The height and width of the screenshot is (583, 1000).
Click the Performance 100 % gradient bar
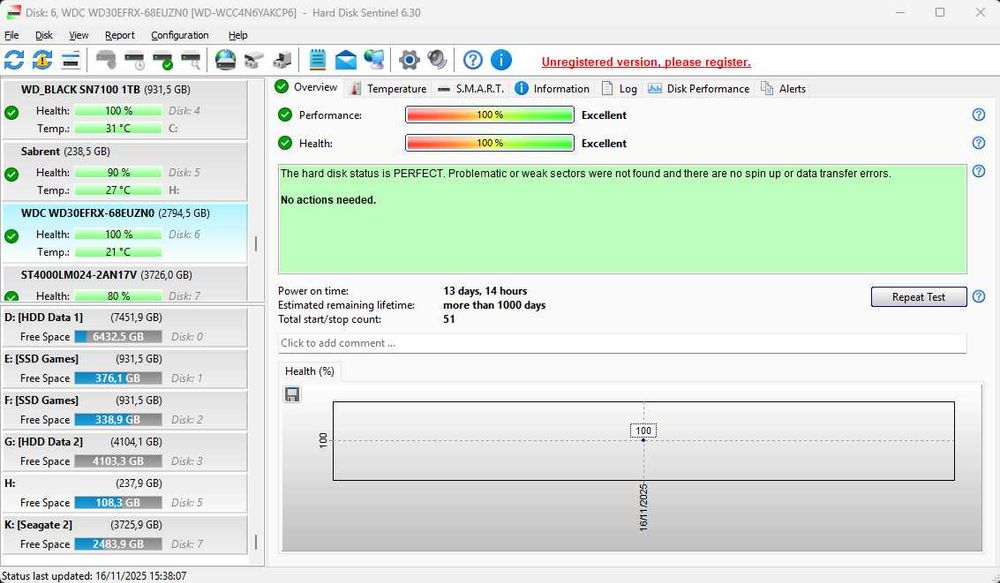[490, 115]
